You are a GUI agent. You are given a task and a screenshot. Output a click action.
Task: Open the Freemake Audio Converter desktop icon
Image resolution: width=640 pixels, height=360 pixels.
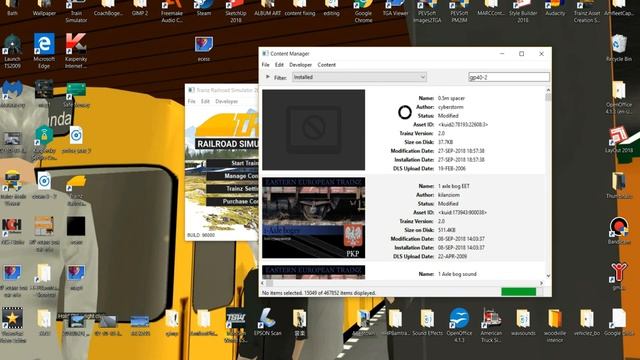(x=172, y=11)
